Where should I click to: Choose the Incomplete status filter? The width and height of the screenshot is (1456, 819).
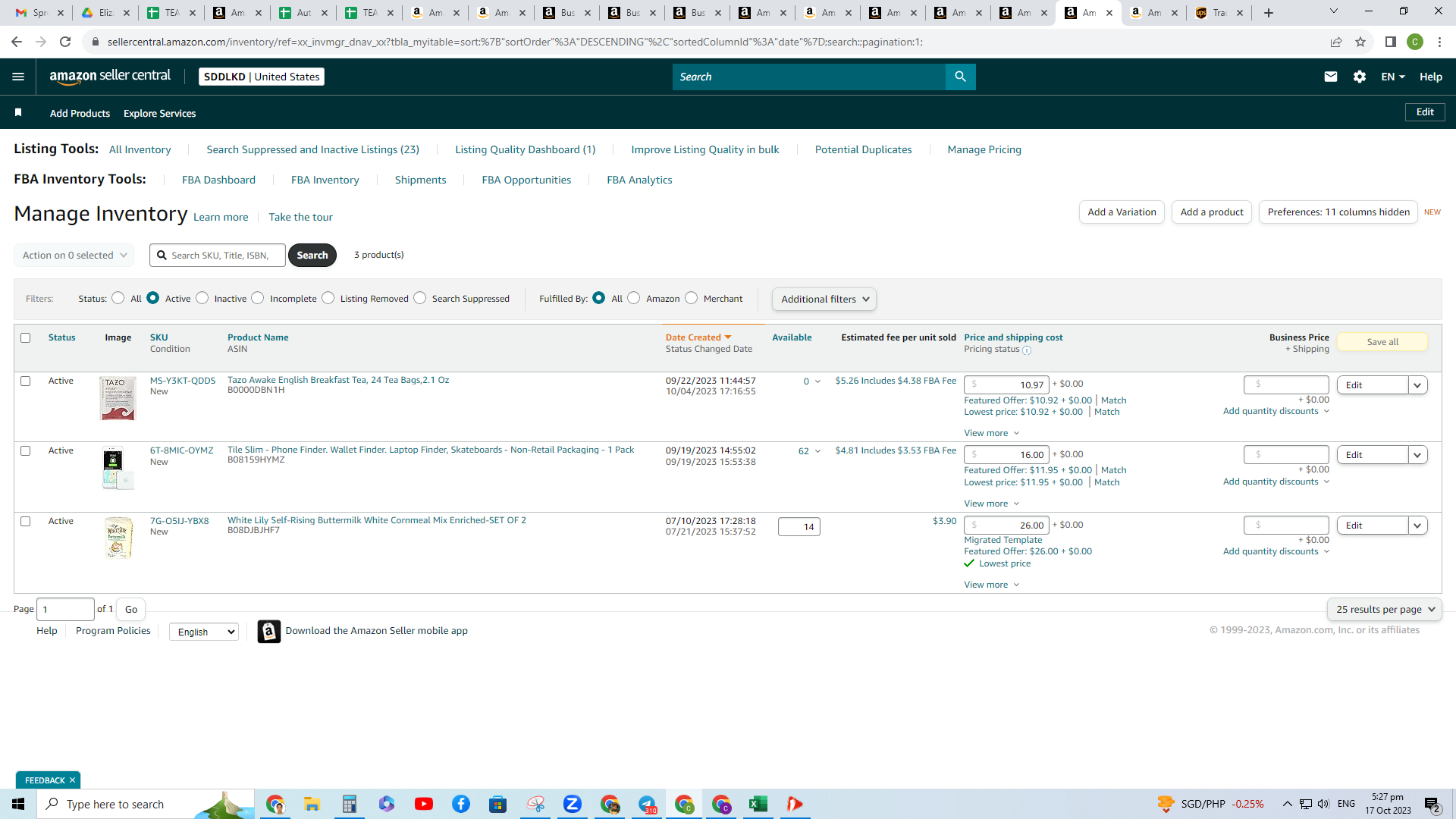[x=258, y=298]
